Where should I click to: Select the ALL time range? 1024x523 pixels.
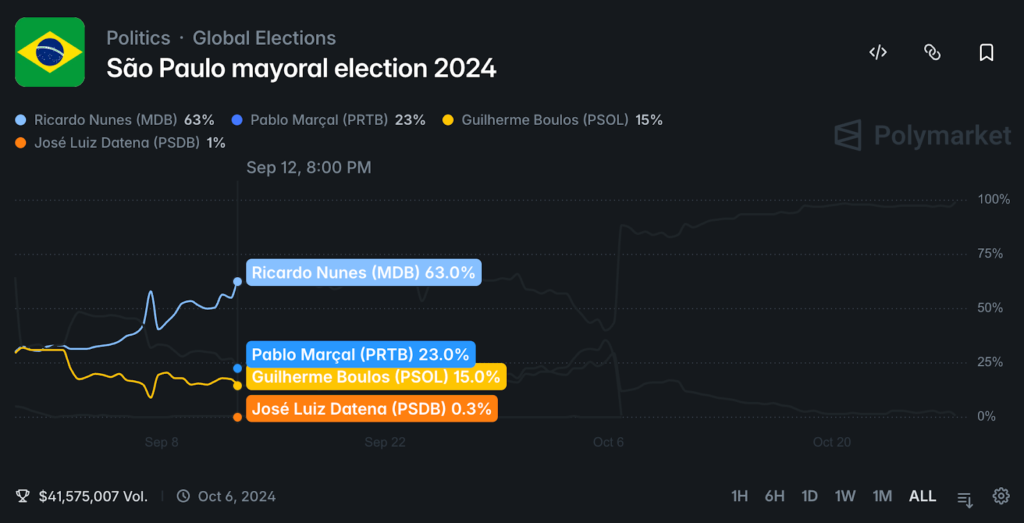click(922, 496)
